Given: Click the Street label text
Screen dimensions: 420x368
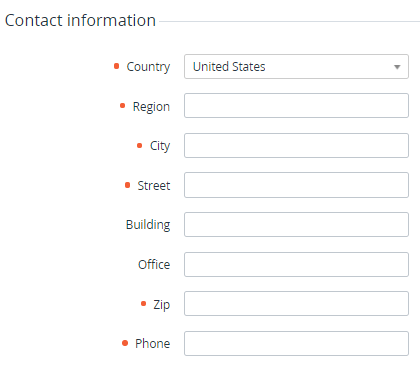Looking at the screenshot, I should point(154,186).
